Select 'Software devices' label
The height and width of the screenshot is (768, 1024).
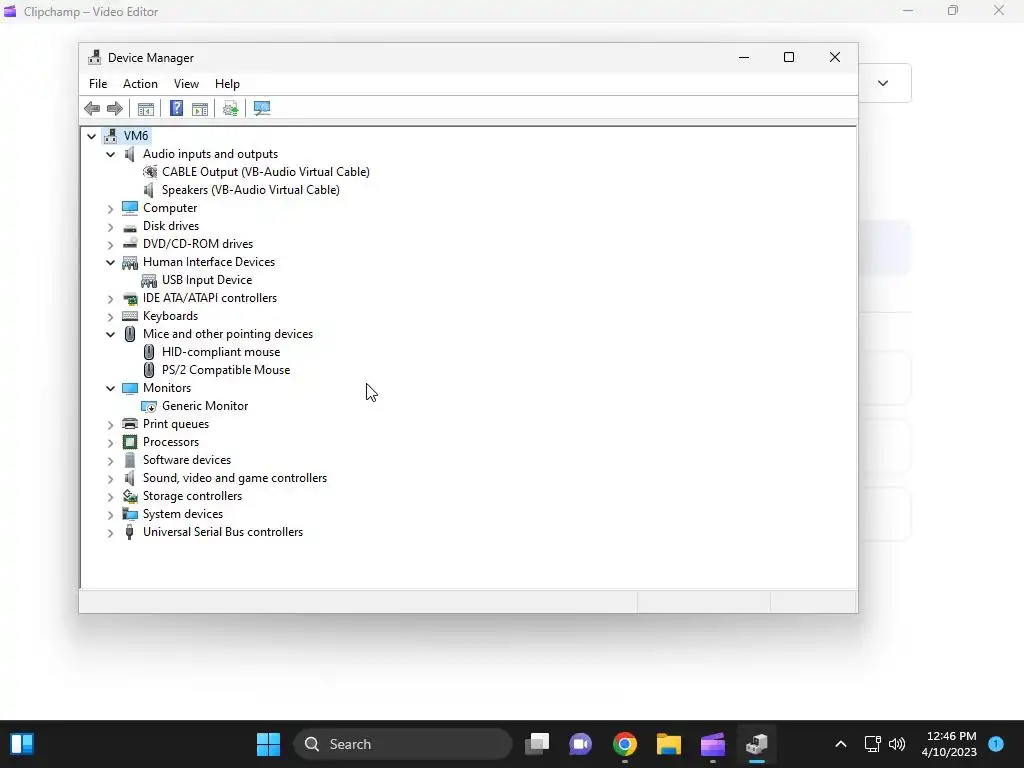coord(187,460)
